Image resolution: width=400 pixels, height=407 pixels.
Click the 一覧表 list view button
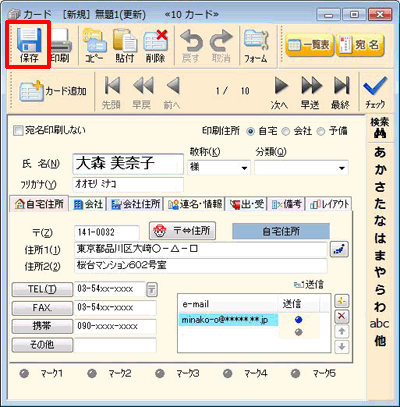pyautogui.click(x=309, y=45)
